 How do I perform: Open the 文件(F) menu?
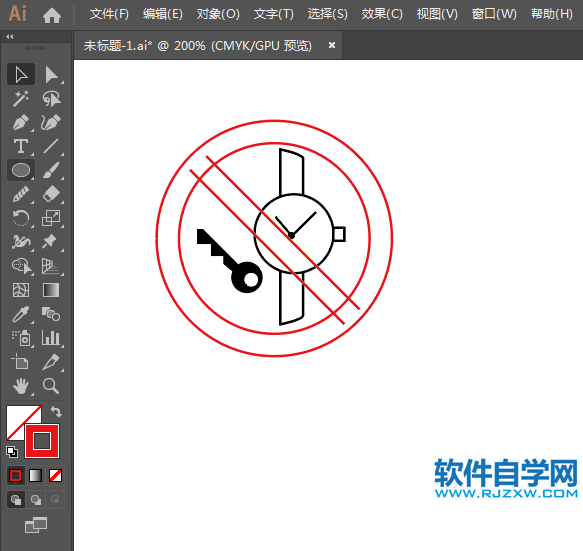click(109, 14)
